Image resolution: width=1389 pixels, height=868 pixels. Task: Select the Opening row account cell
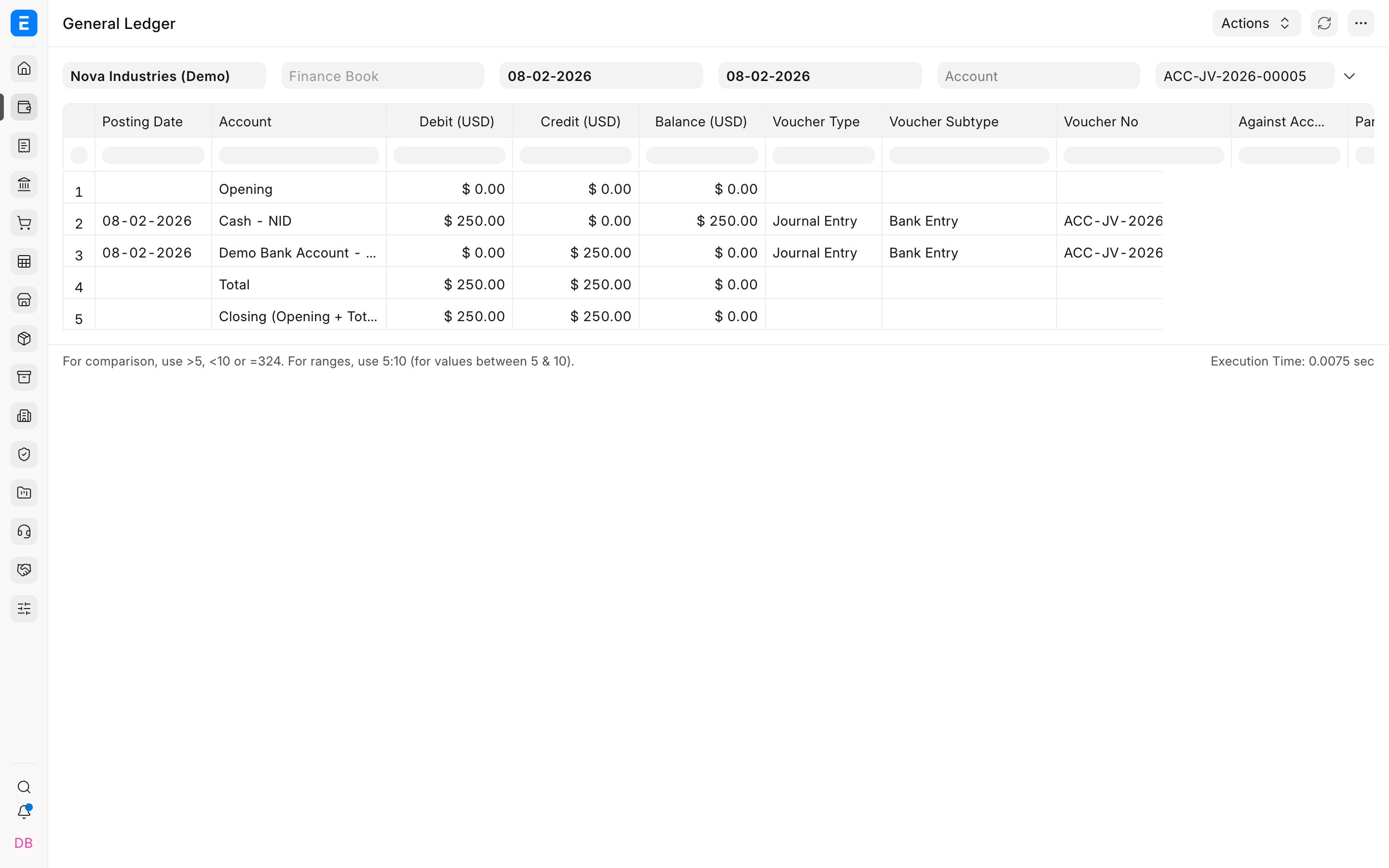pyautogui.click(x=299, y=188)
